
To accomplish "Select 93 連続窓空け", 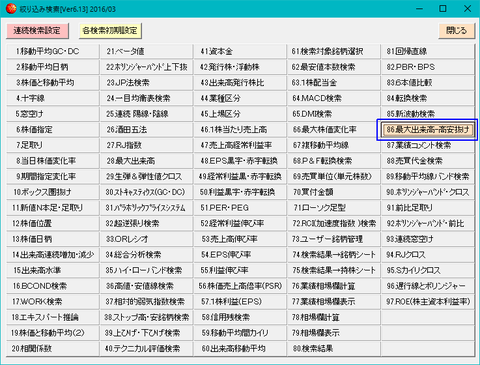I will point(428,239).
